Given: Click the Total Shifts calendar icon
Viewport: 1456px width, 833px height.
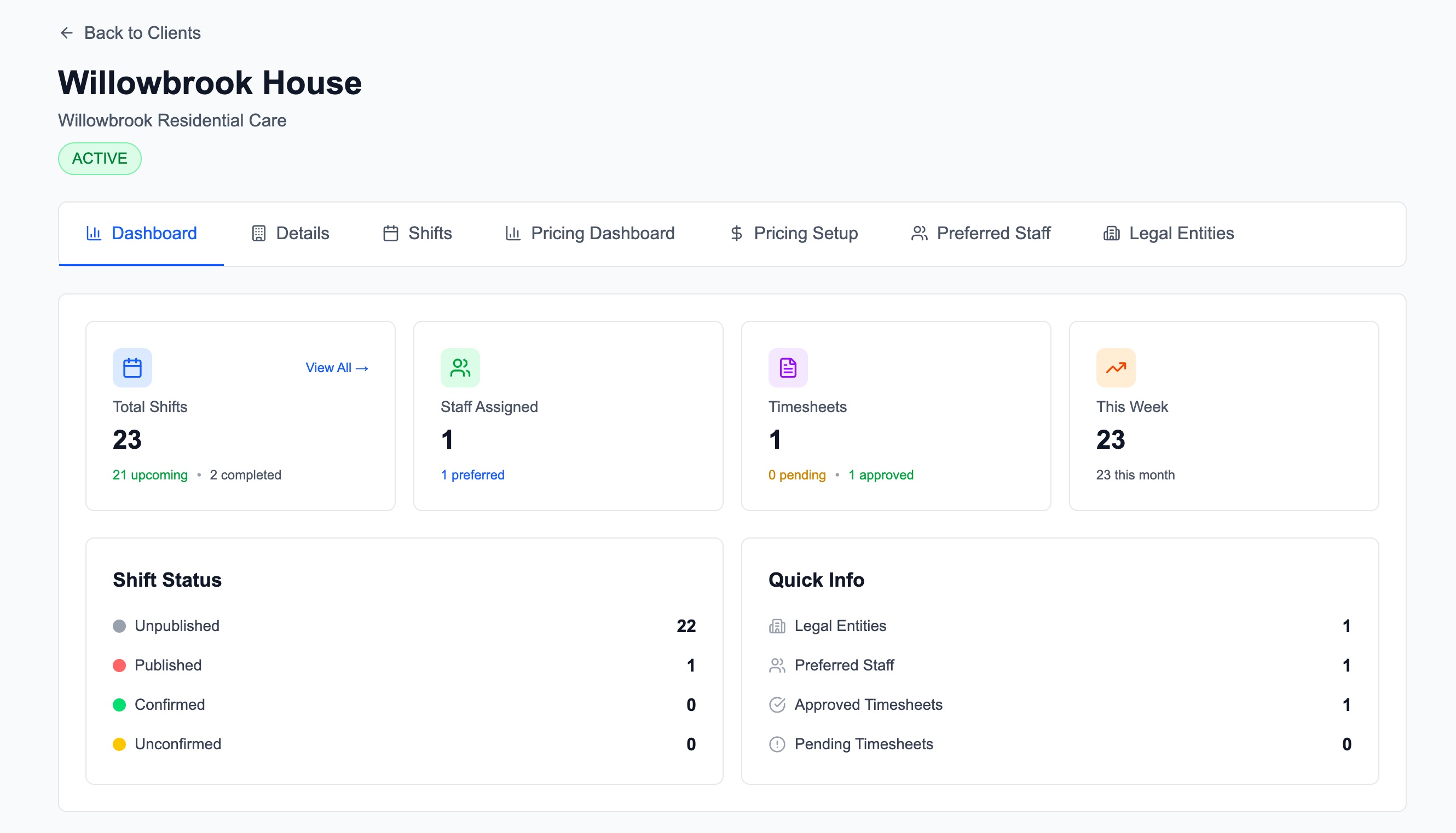Looking at the screenshot, I should pyautogui.click(x=132, y=368).
